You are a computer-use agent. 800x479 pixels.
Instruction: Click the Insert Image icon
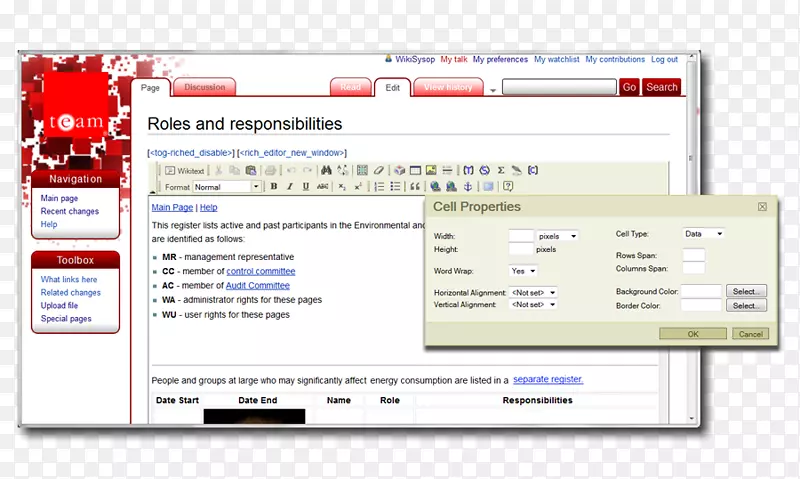[x=431, y=170]
